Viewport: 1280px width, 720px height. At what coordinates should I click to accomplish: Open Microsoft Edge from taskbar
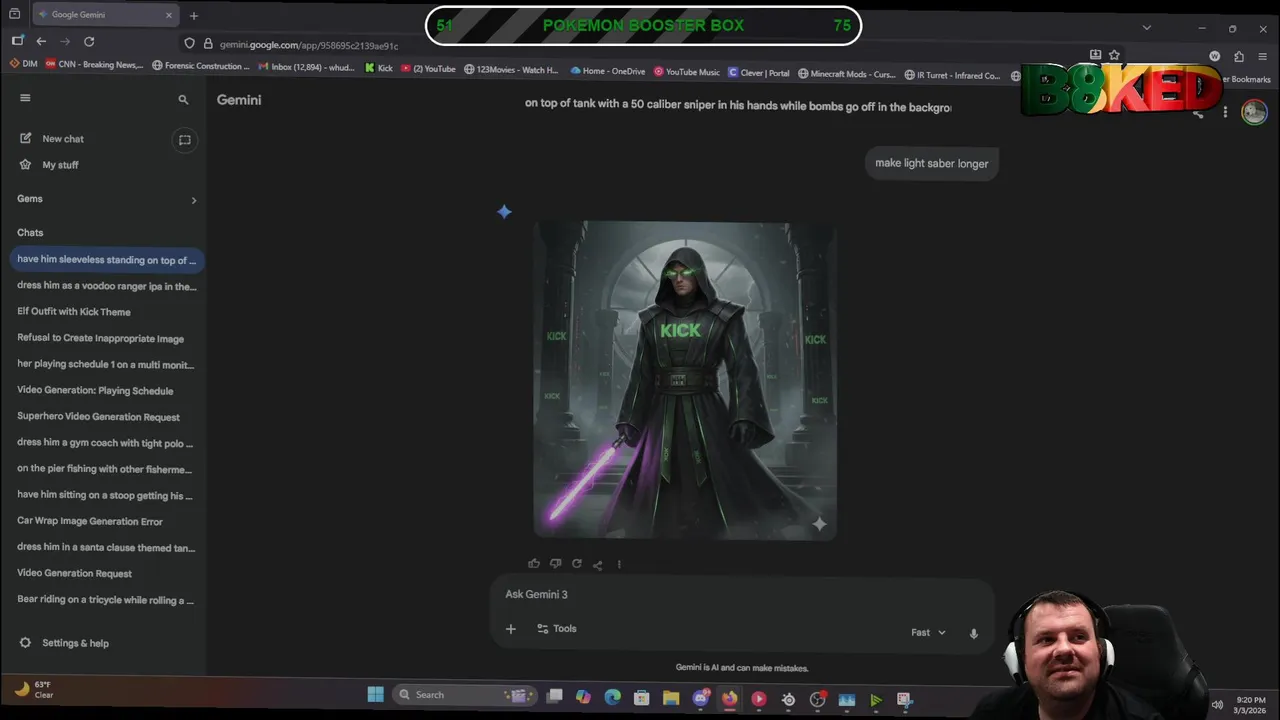point(613,697)
